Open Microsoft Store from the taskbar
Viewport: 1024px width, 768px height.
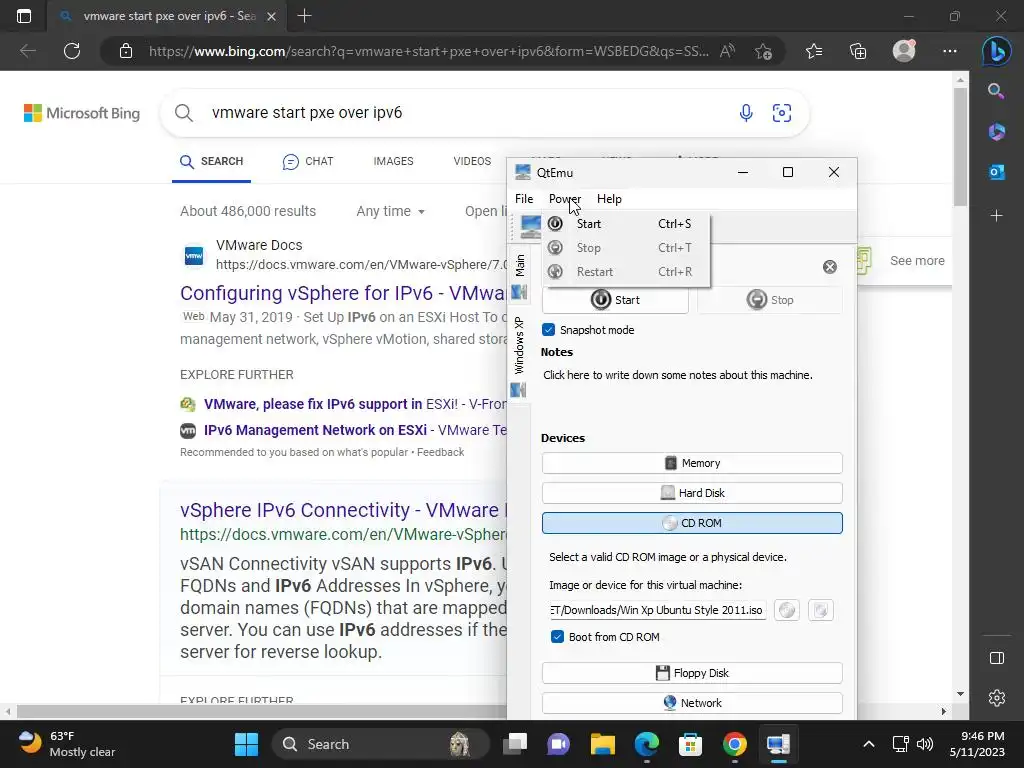690,744
